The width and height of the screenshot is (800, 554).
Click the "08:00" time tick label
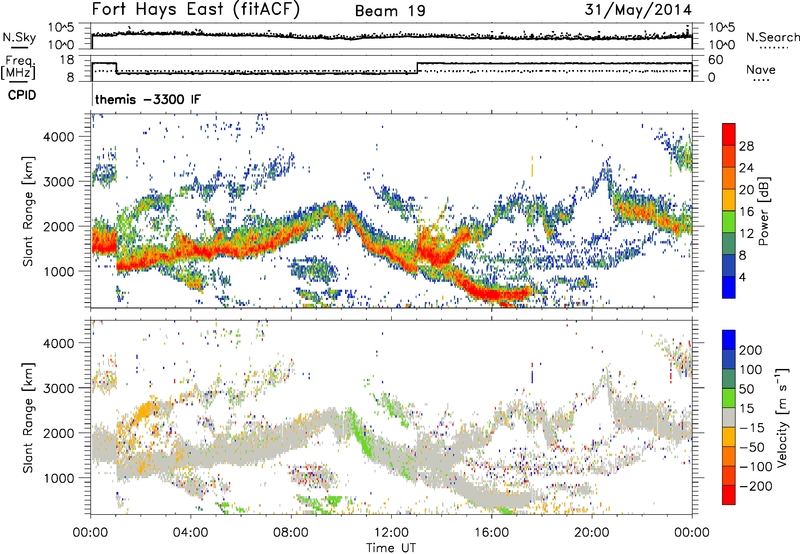(x=291, y=533)
